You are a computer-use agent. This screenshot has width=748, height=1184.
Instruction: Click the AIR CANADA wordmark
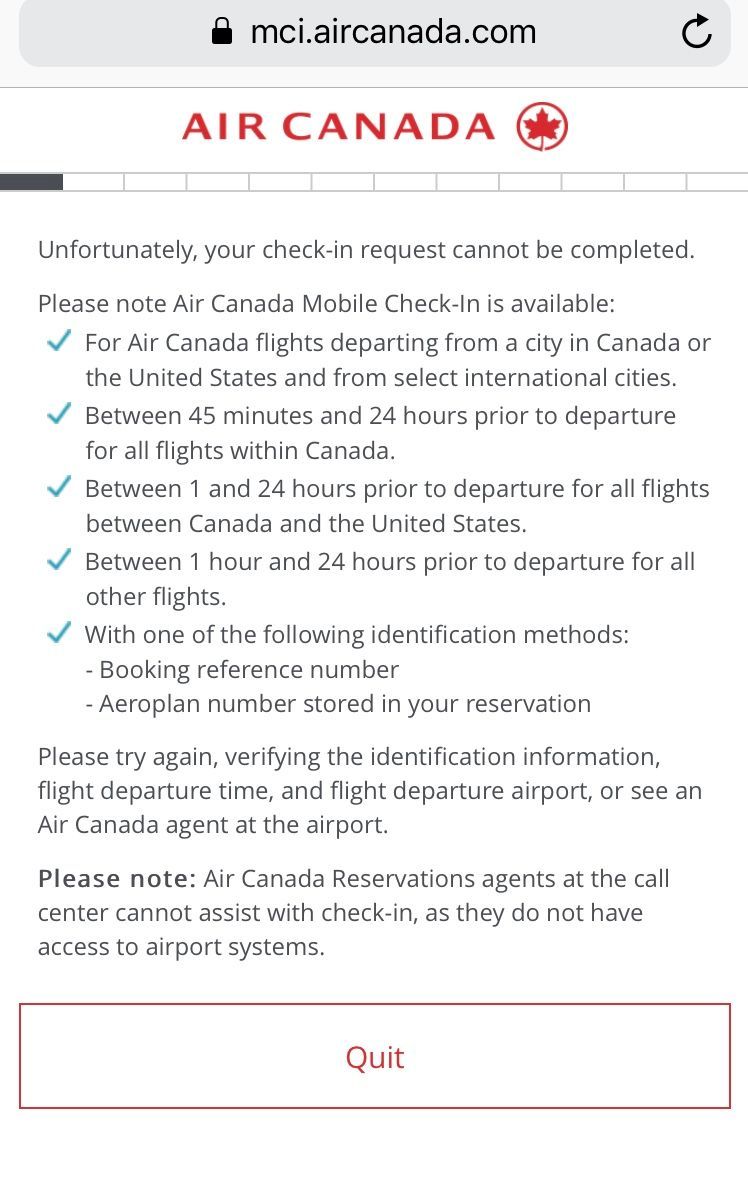(338, 127)
